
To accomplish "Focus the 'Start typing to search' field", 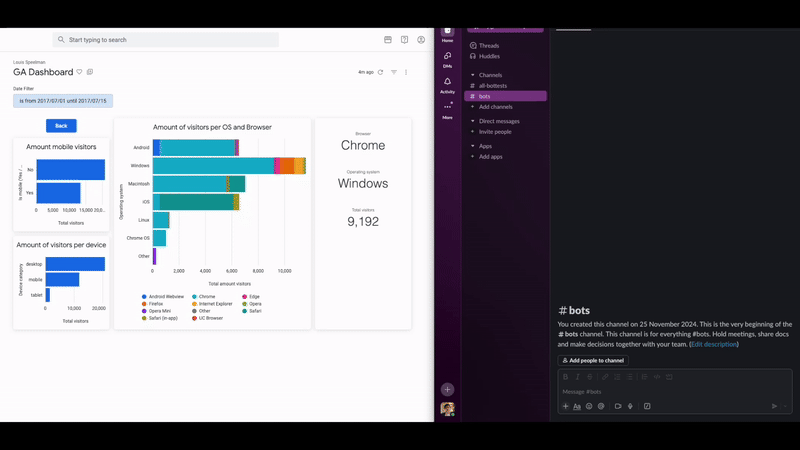I will tap(166, 39).
